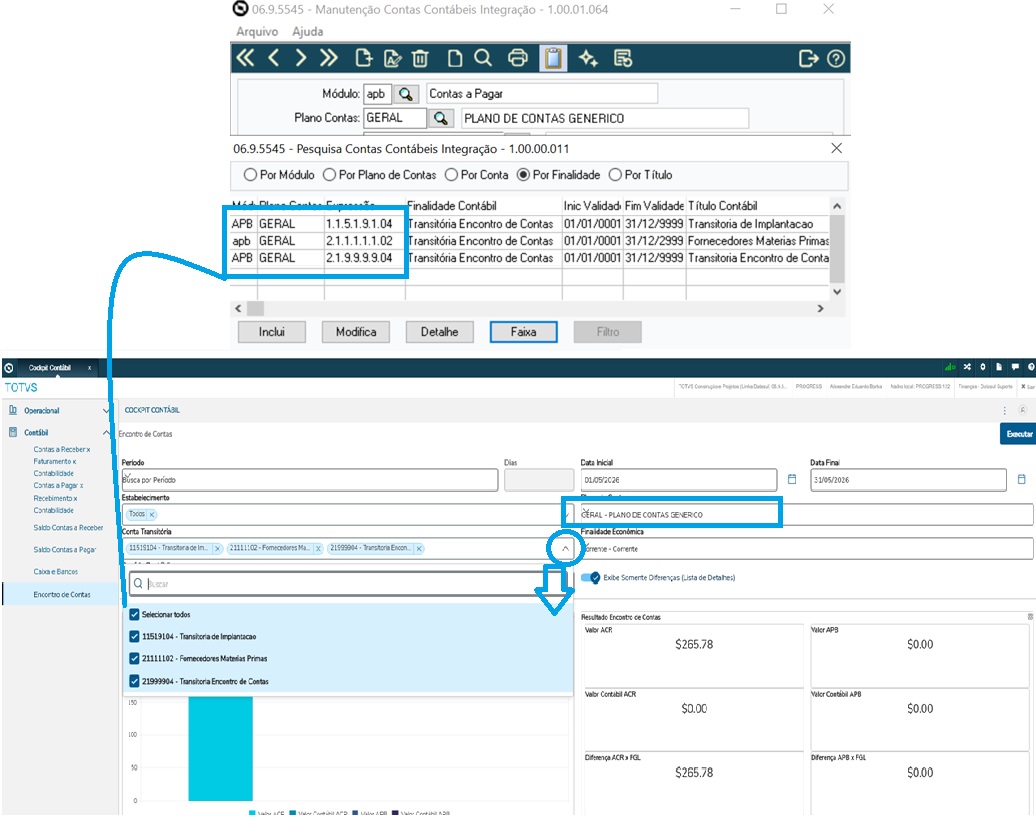Open help question mark in Manutenção toolbar
This screenshot has width=1036, height=833.
tap(836, 58)
